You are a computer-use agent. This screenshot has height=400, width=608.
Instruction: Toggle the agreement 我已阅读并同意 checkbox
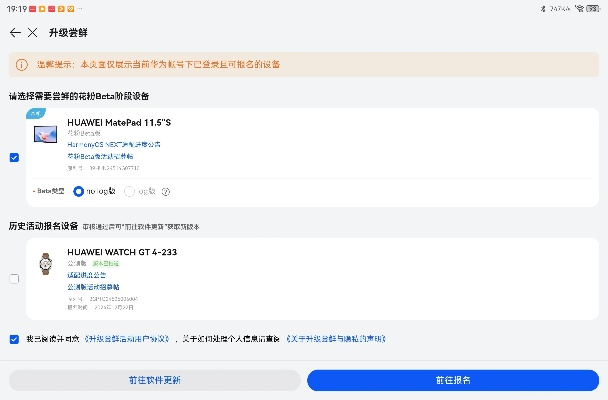click(x=14, y=339)
